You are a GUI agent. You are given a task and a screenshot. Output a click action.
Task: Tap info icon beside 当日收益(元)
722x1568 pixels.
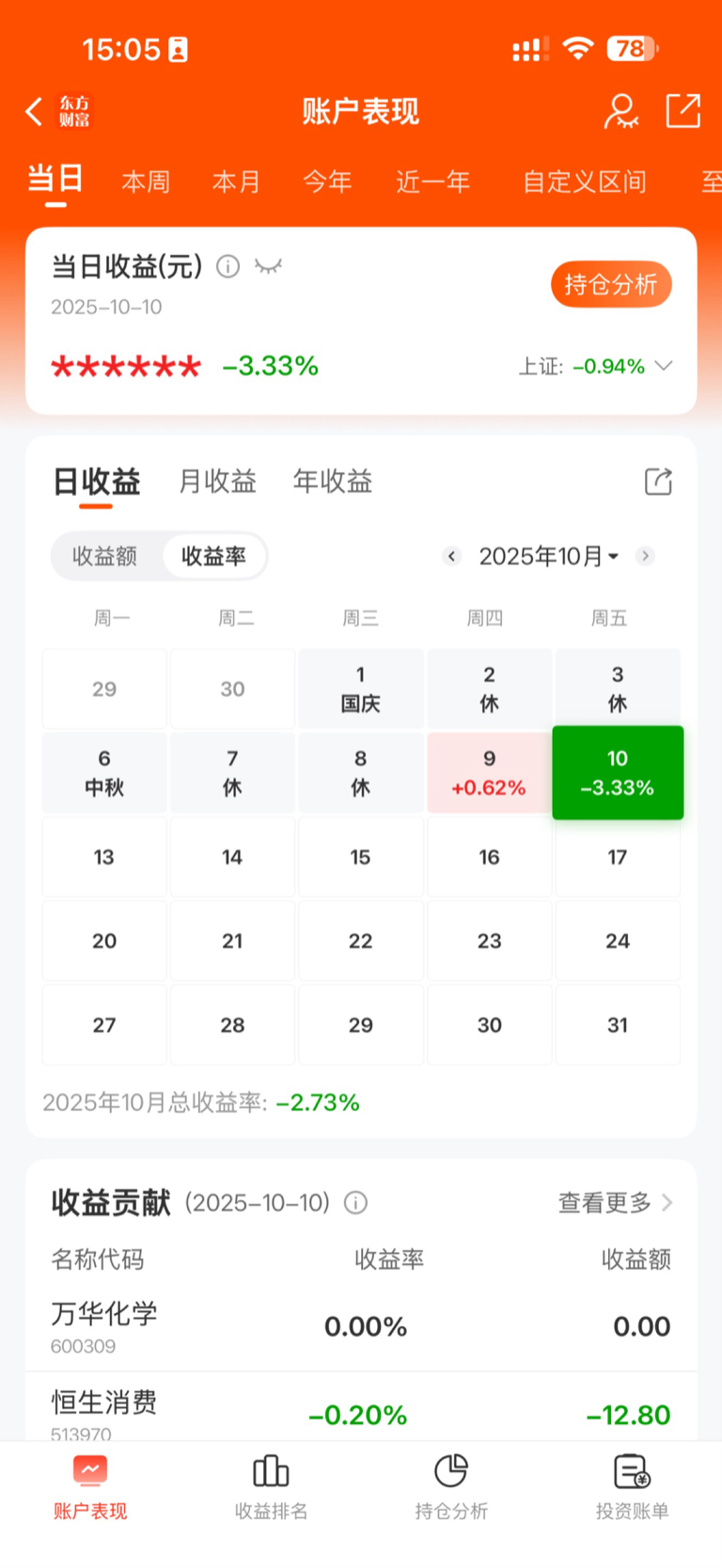[x=228, y=267]
